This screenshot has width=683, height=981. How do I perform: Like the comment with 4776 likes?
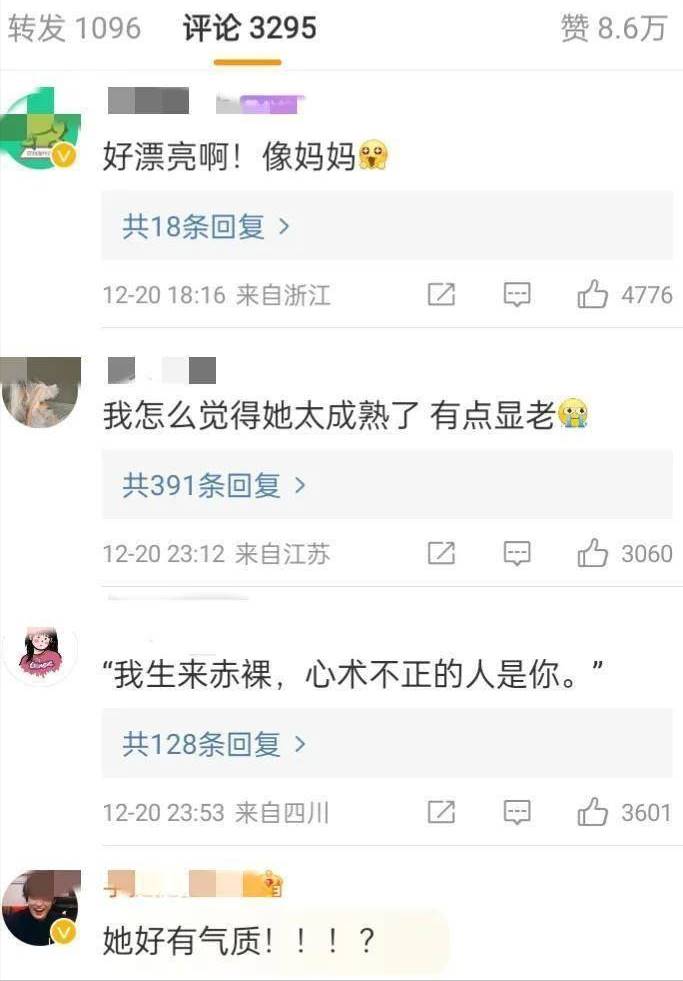[x=625, y=294]
